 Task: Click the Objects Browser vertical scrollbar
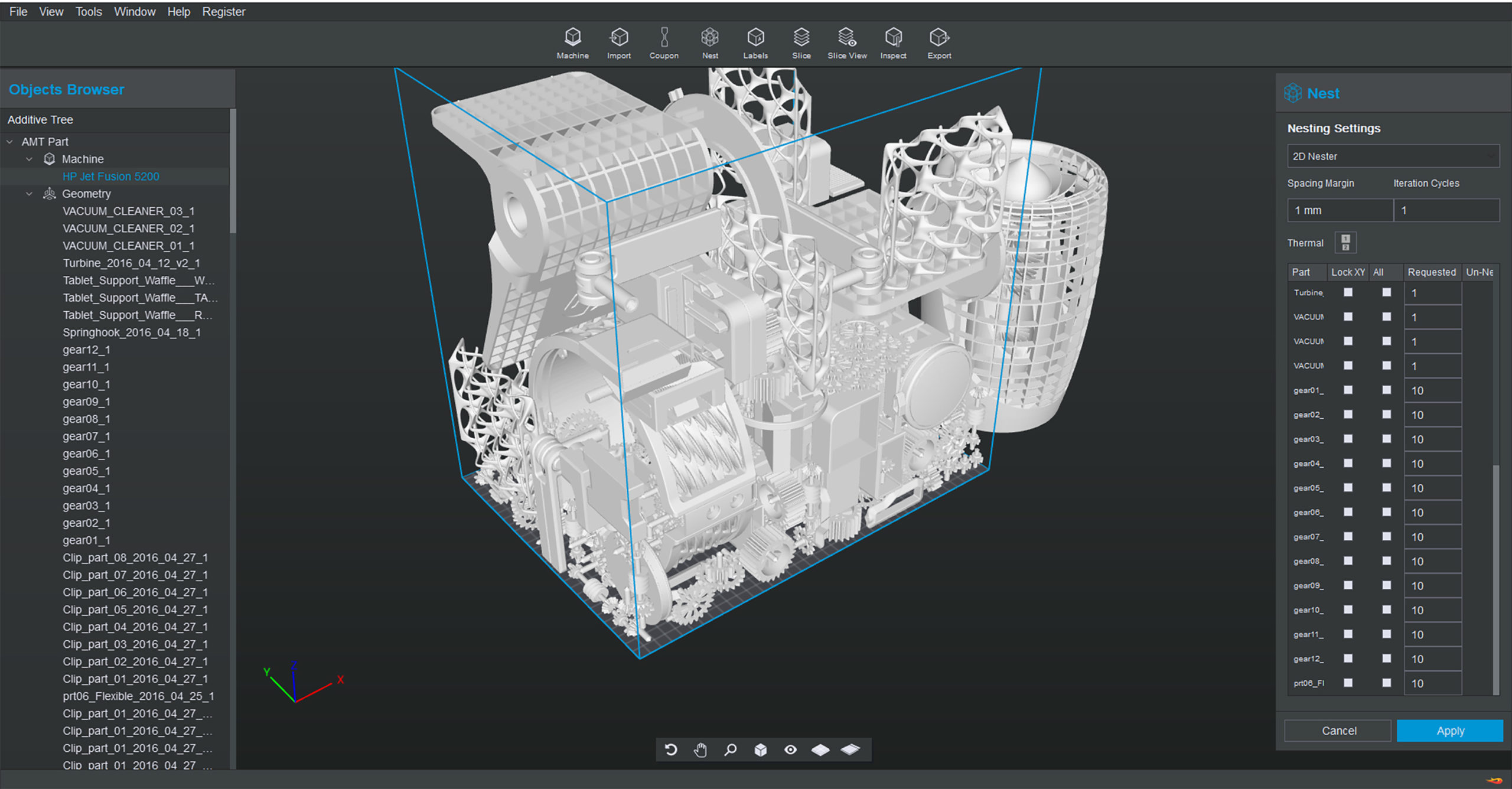click(x=233, y=171)
